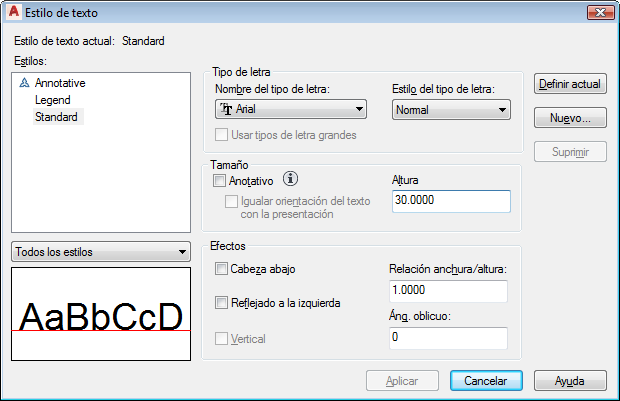
Task: Select the Annotative style in Estilos list
Action: (60, 83)
